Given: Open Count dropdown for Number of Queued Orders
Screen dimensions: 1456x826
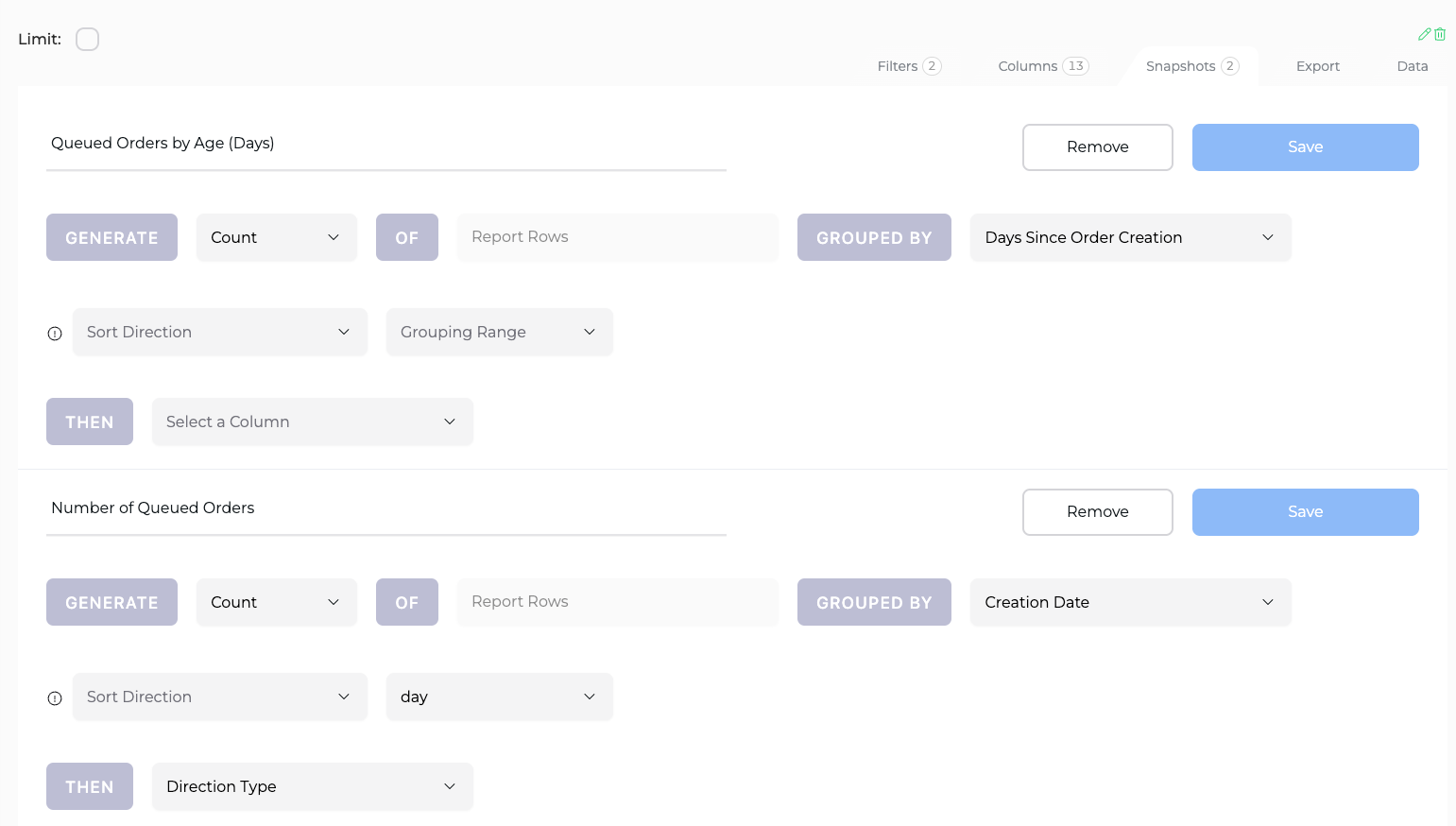Looking at the screenshot, I should tap(277, 602).
